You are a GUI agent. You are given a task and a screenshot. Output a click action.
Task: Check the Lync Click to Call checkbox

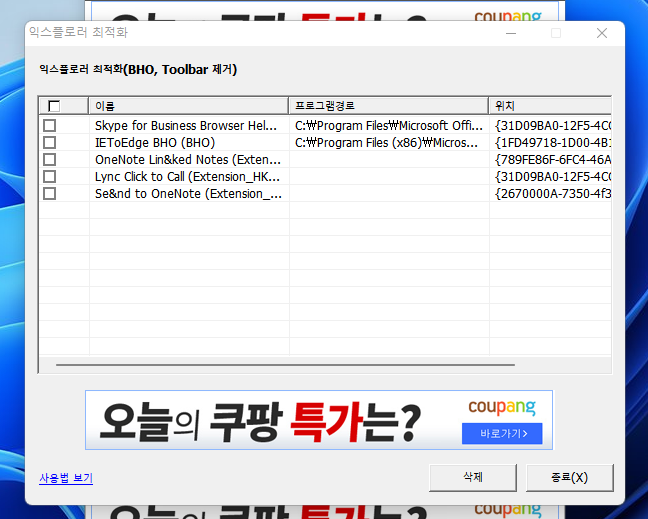coord(50,176)
